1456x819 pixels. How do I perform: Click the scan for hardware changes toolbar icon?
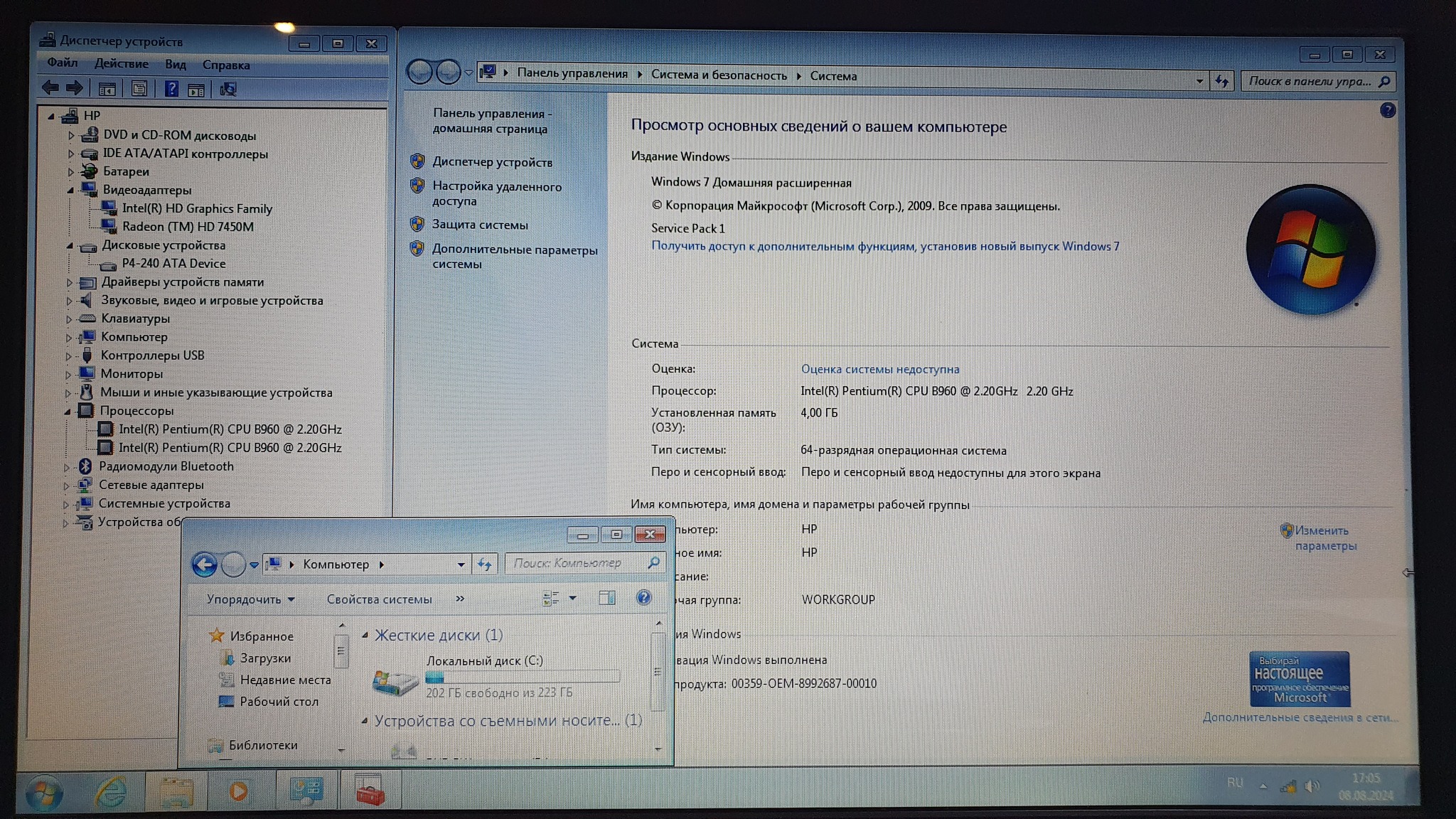227,89
